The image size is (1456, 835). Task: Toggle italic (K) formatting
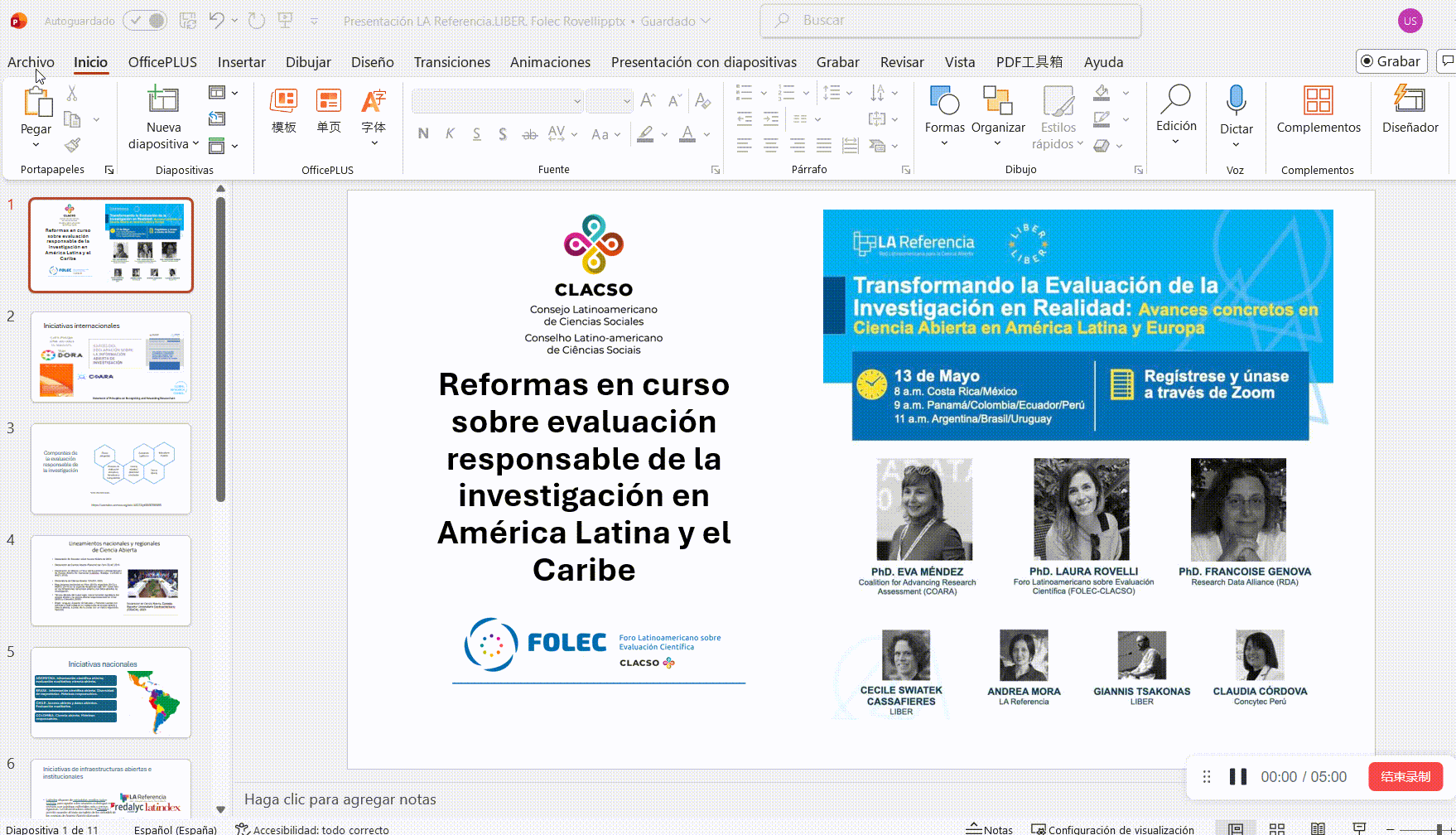[450, 133]
